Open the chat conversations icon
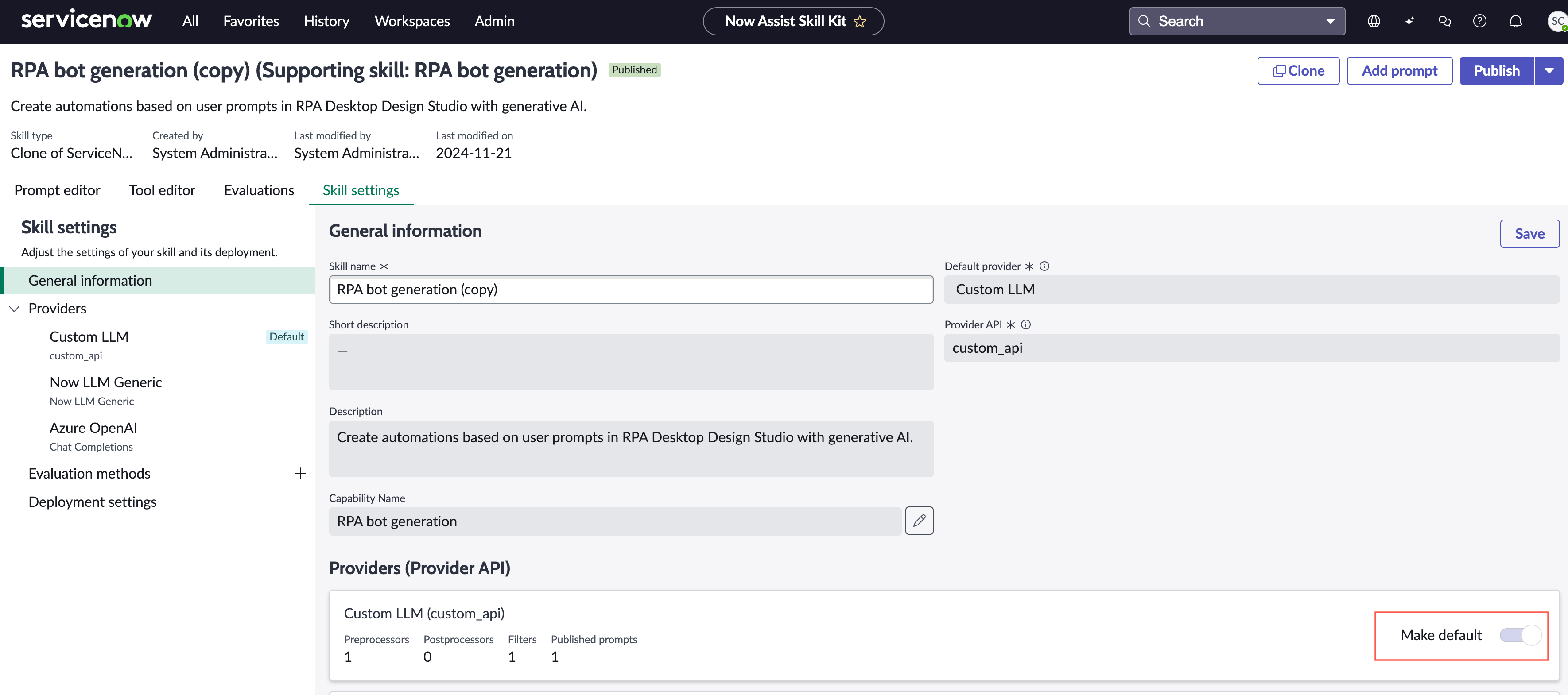This screenshot has width=1568, height=695. pos(1444,21)
